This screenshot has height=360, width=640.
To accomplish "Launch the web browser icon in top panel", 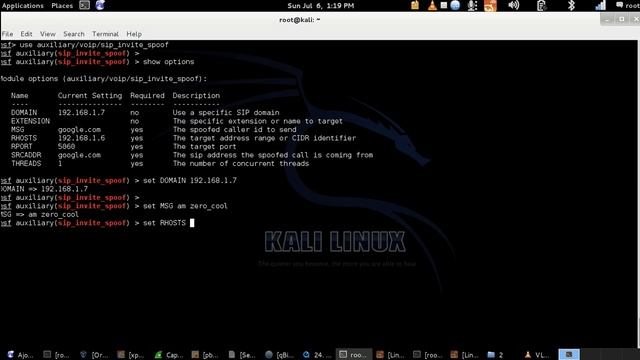I will (x=100, y=5).
